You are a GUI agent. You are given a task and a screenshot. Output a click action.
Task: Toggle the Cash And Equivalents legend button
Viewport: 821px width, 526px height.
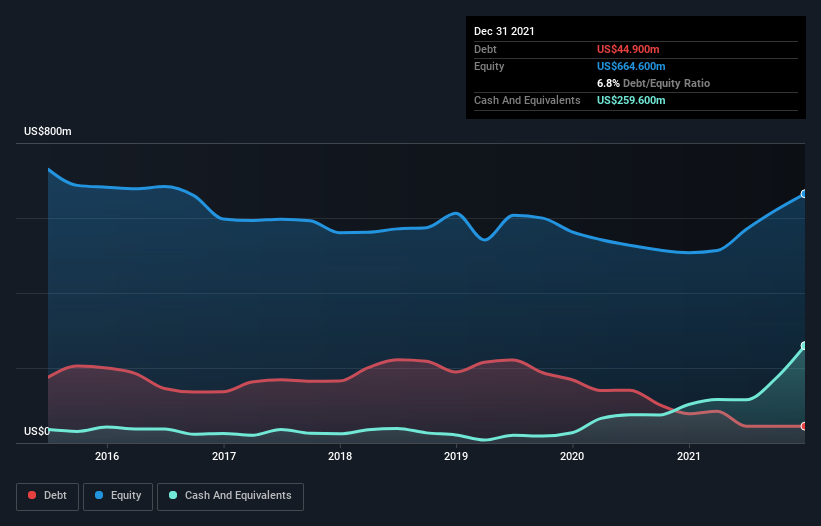tap(230, 496)
